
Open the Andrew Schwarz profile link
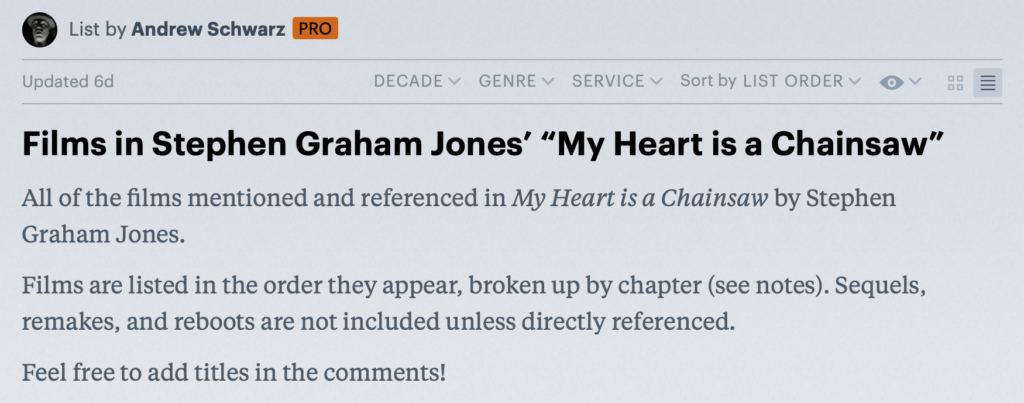click(x=207, y=30)
